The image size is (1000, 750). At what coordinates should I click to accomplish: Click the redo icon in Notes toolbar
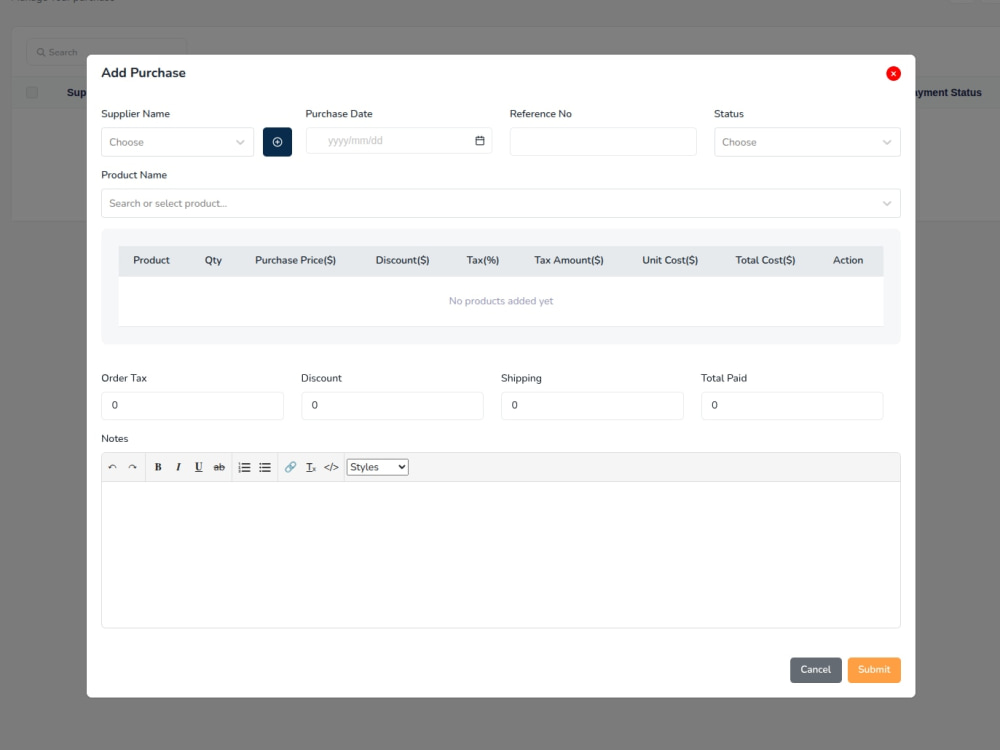[133, 467]
